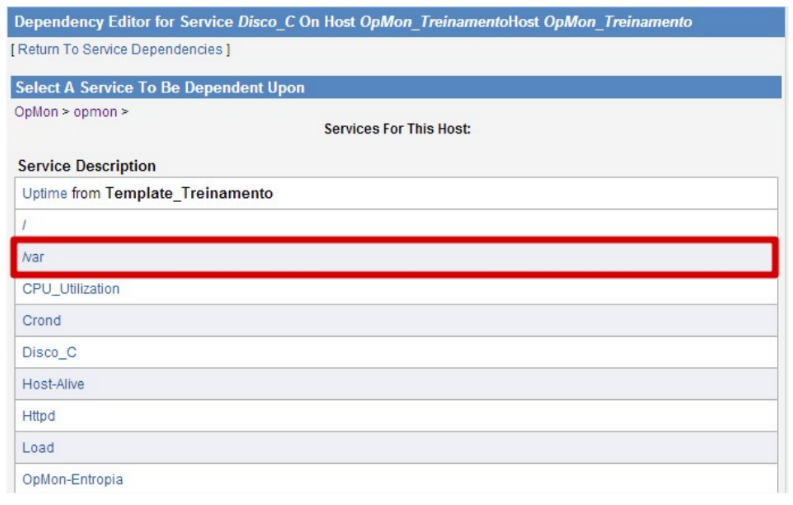Click the "Dependency Editor for Service" title text

[124, 21]
